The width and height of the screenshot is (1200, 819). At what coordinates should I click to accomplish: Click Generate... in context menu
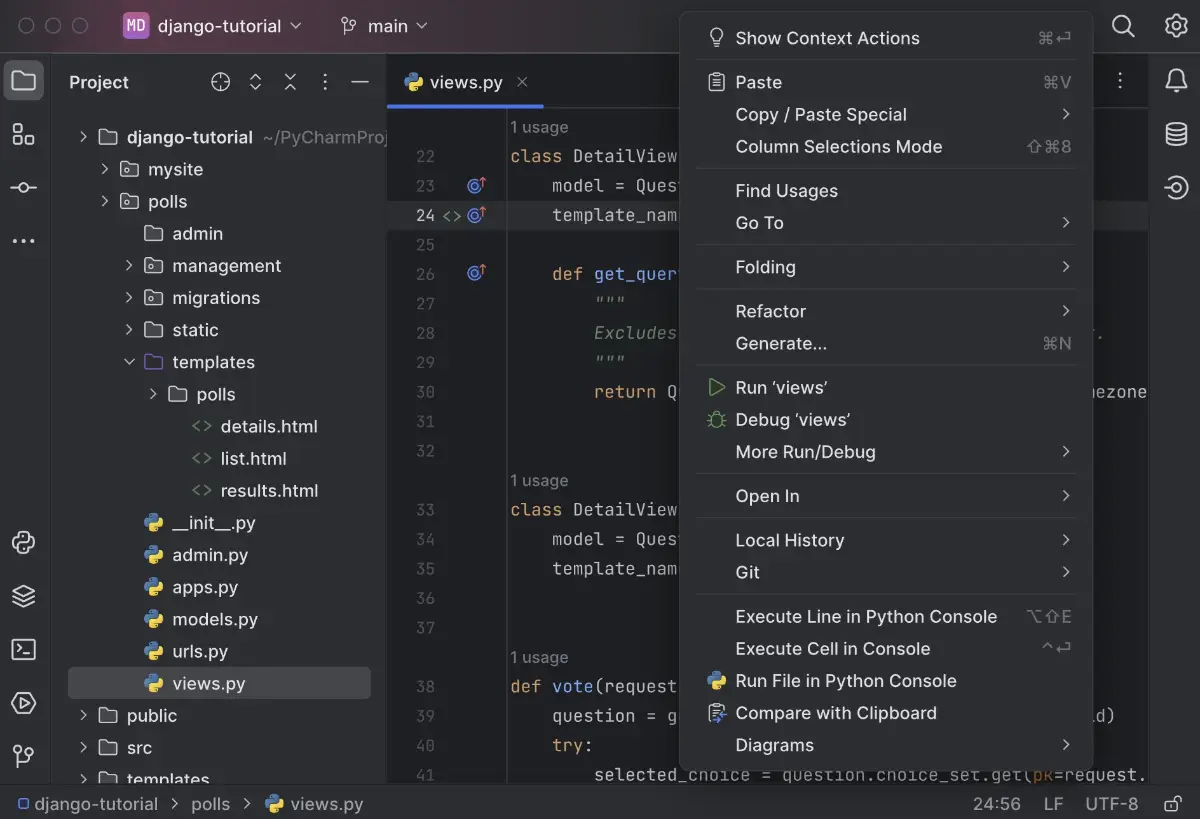pos(886,343)
